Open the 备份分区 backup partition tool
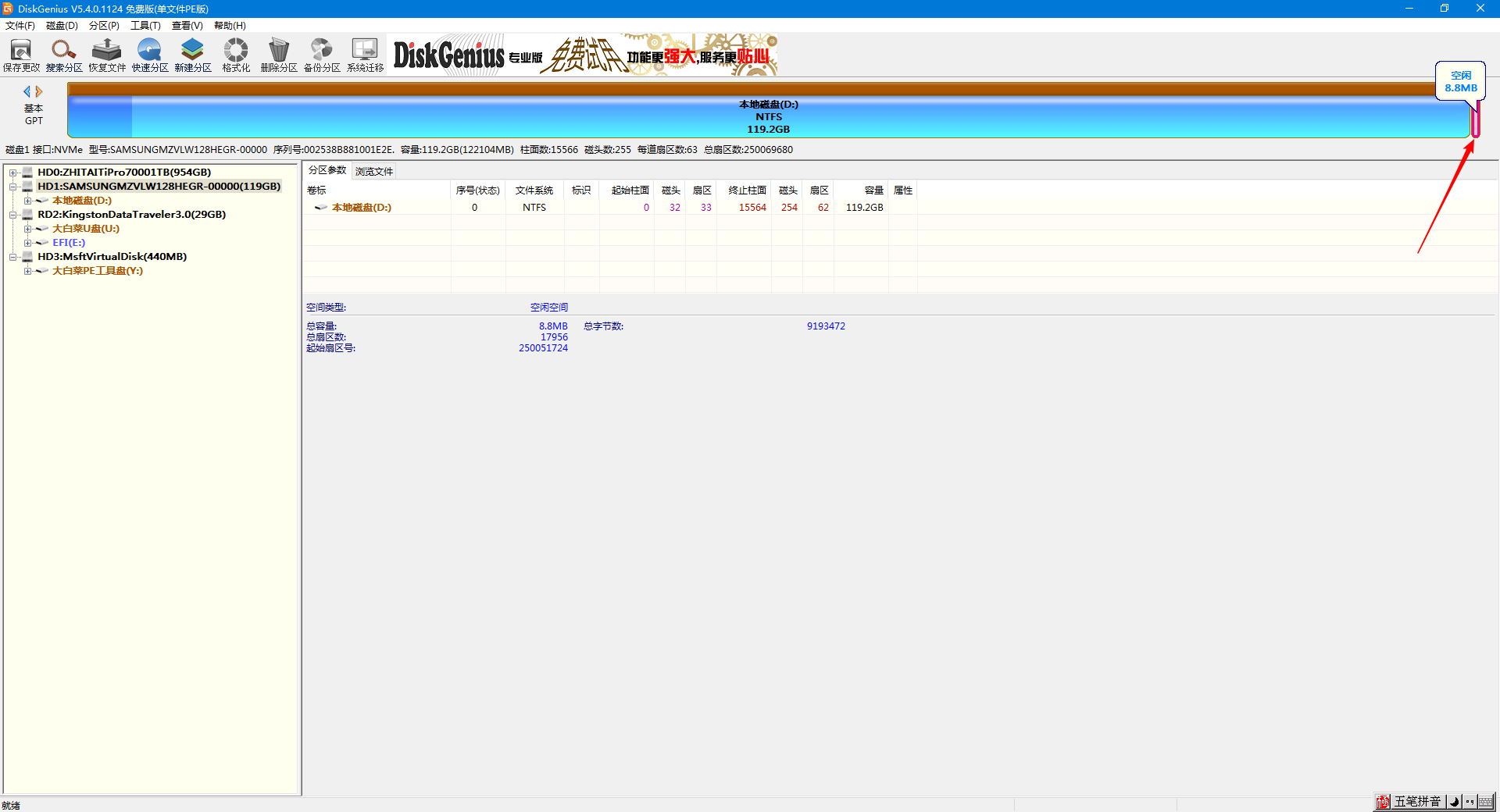 click(322, 55)
